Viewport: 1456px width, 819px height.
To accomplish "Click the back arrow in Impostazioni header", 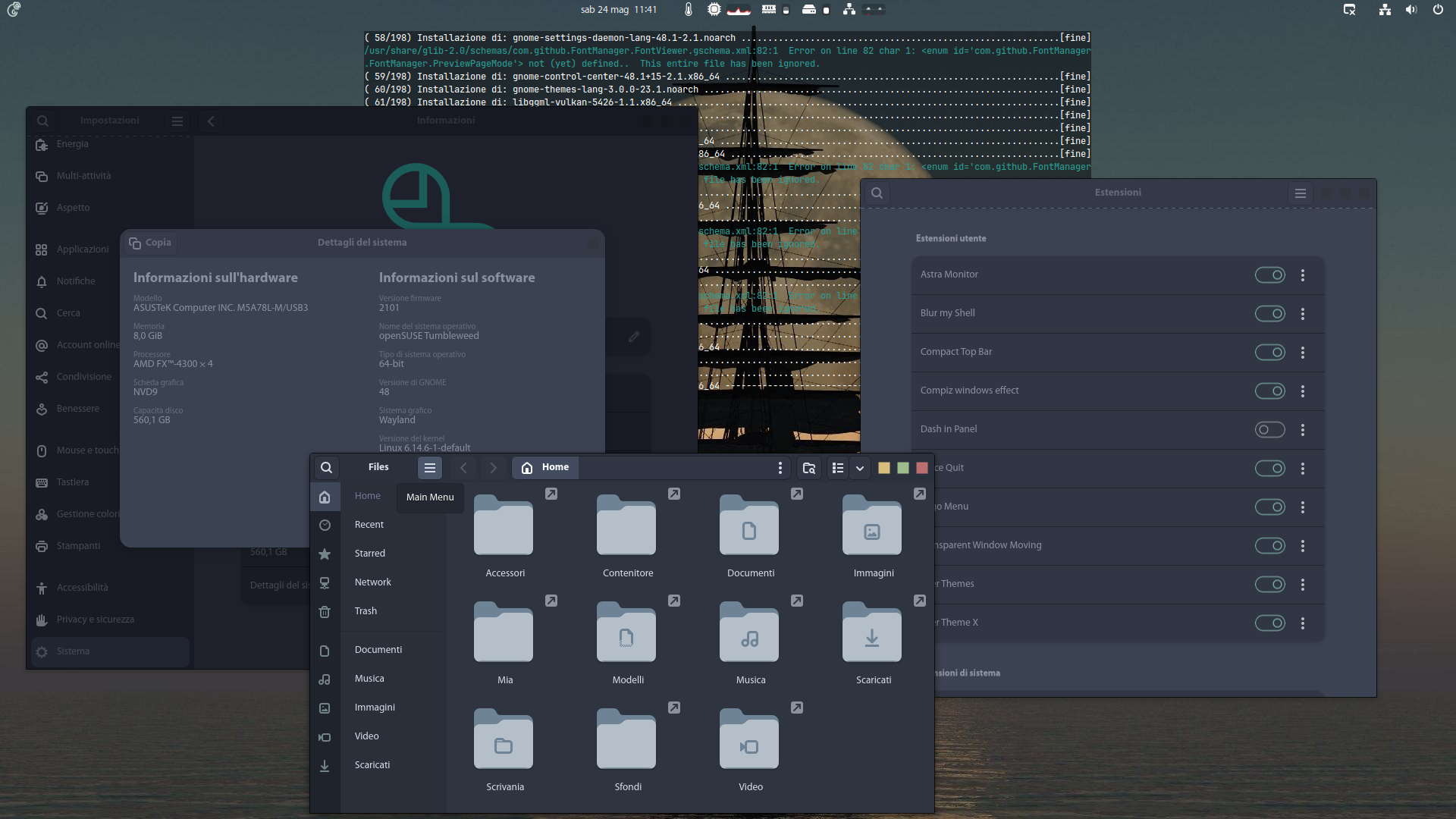I will (211, 121).
